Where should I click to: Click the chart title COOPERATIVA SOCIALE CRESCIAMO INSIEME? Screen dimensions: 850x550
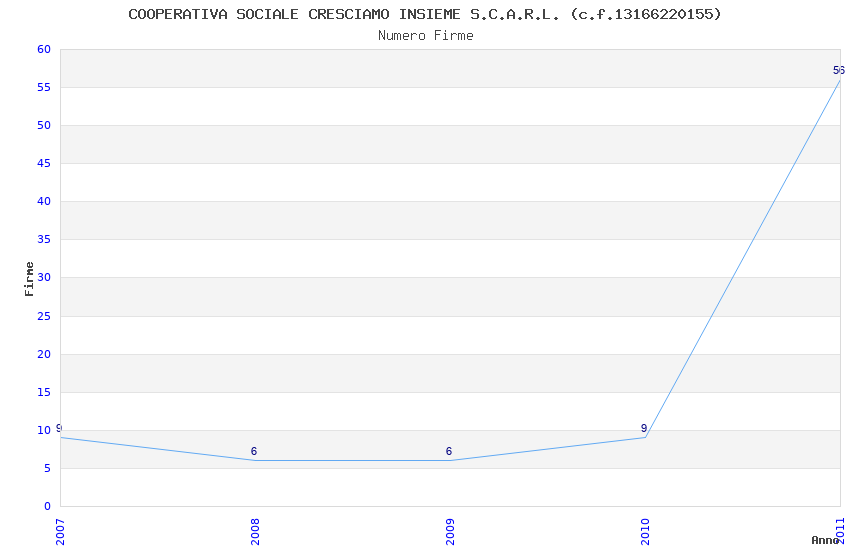[425, 14]
